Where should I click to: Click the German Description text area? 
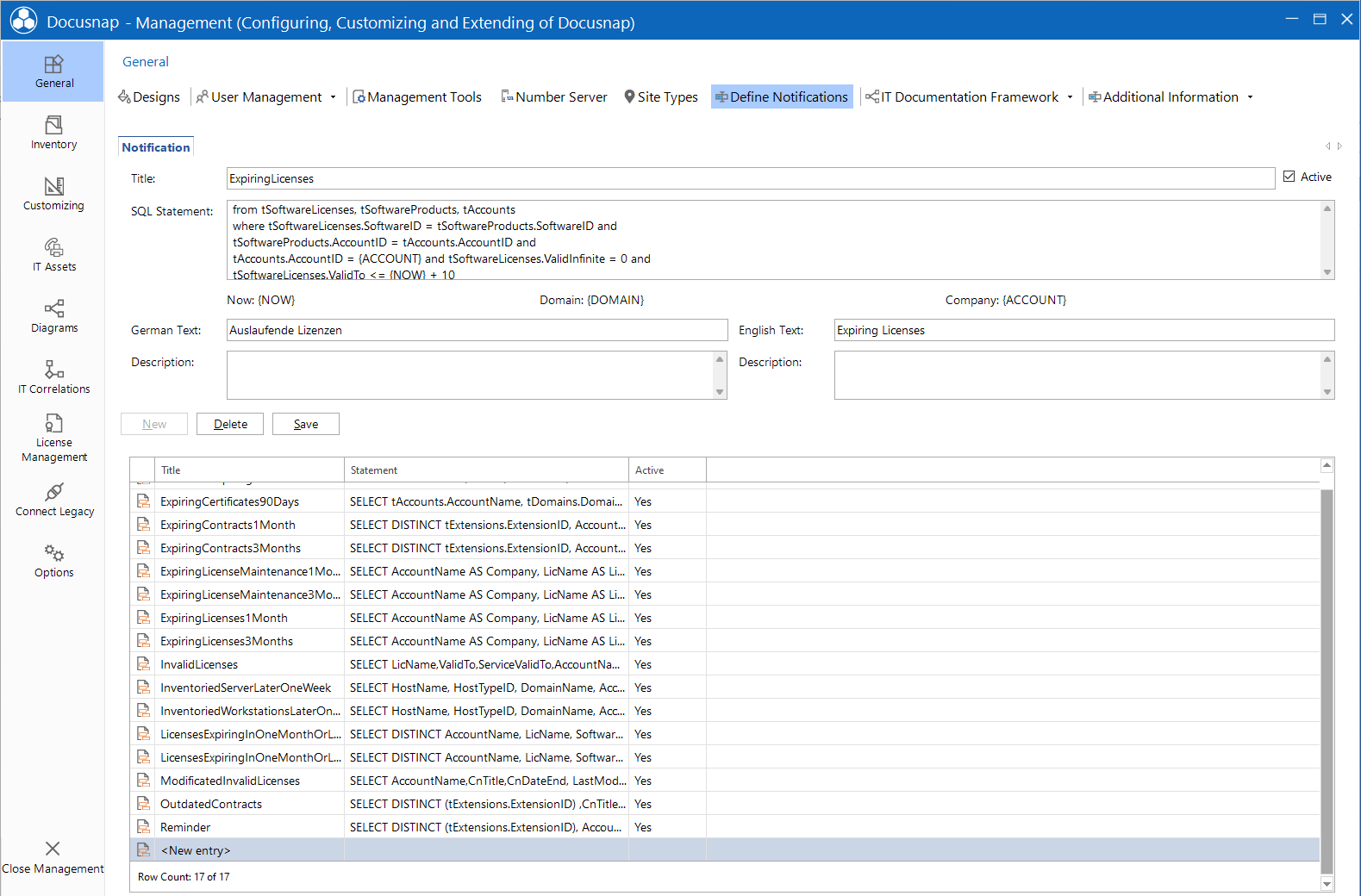click(471, 375)
